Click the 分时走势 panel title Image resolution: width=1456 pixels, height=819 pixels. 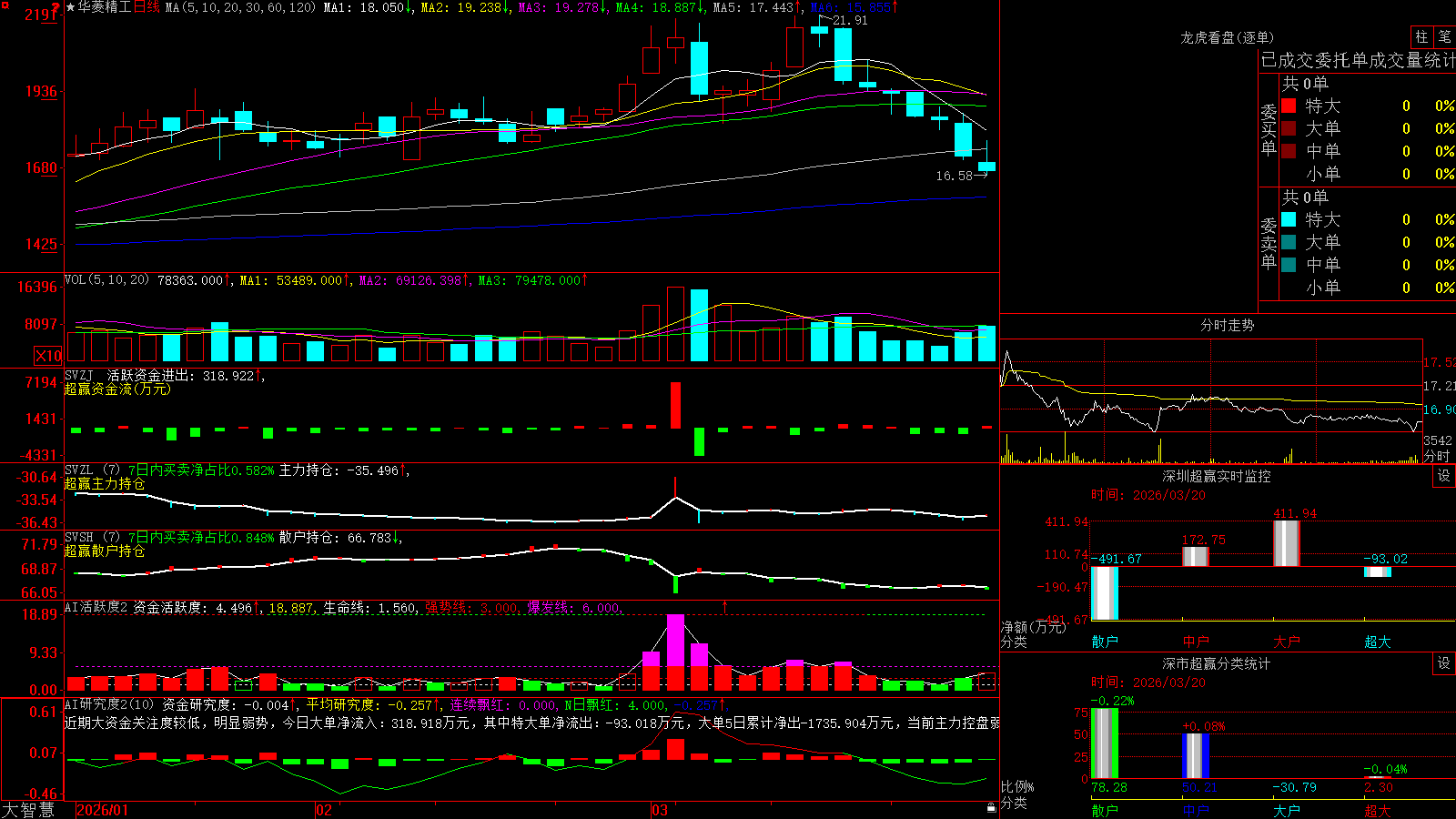(x=1227, y=325)
